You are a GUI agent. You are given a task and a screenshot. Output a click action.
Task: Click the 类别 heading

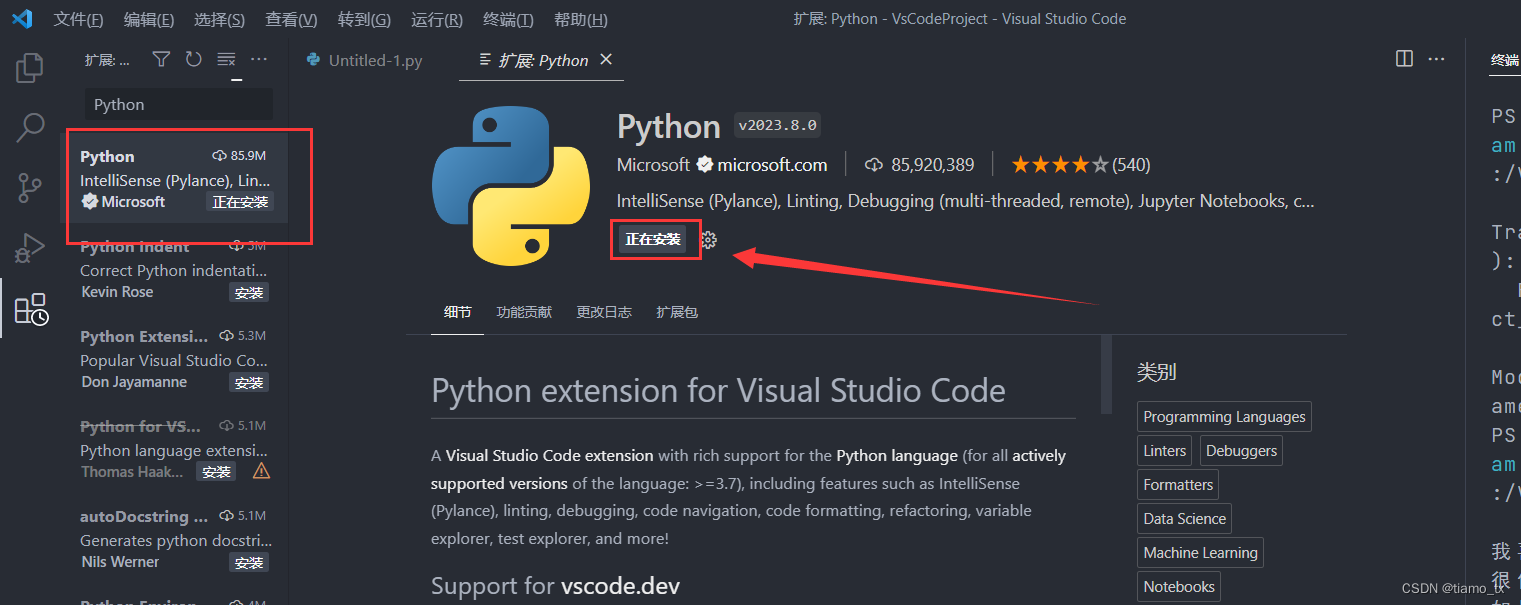tap(1157, 373)
